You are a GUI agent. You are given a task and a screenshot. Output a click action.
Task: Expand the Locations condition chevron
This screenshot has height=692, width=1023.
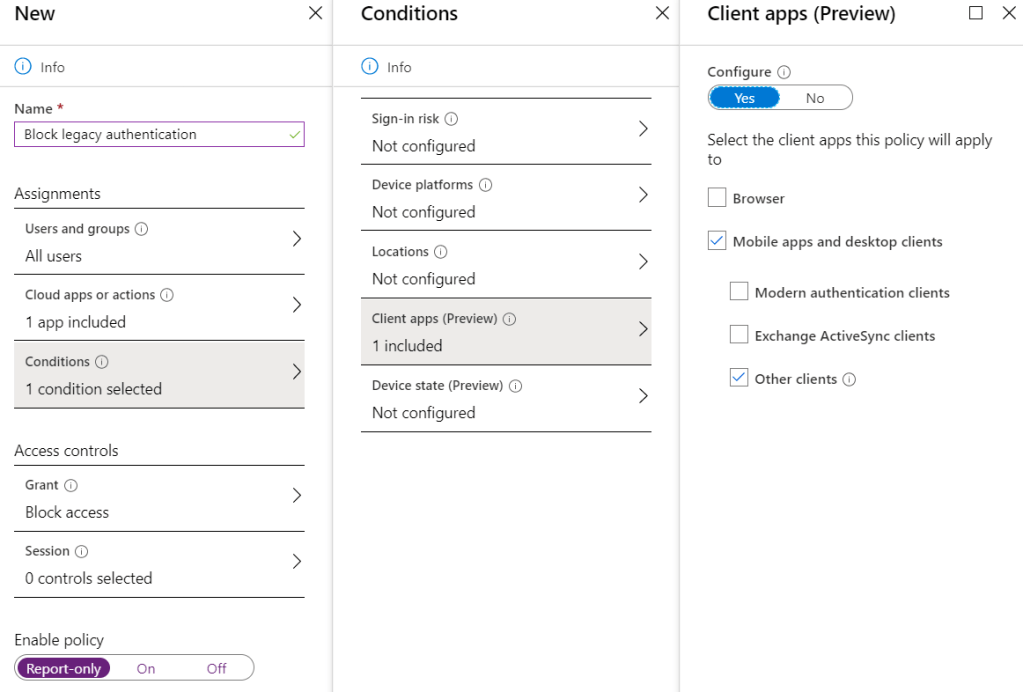[x=643, y=262]
